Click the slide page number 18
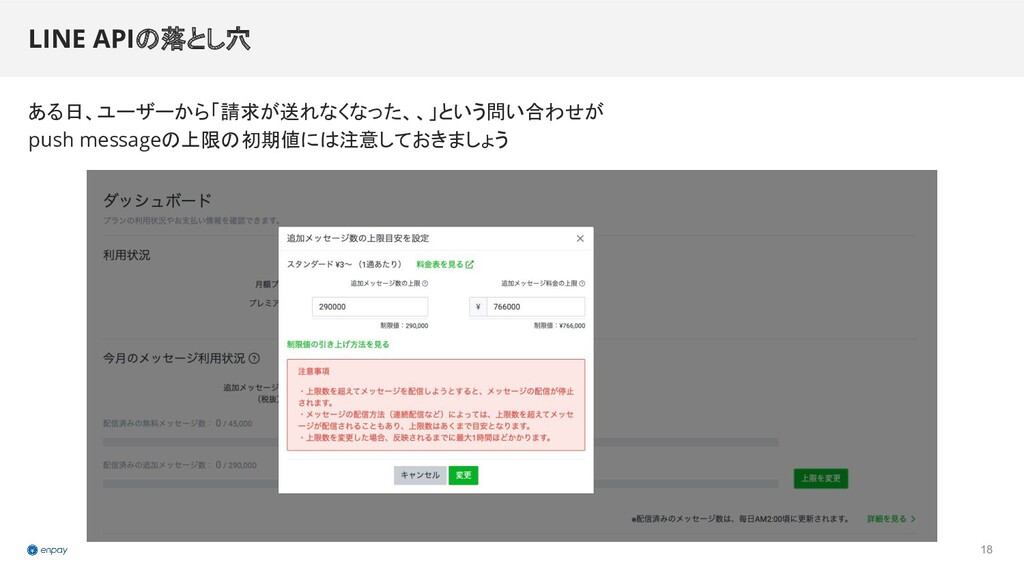Screen dimensions: 1024x576 [x=986, y=550]
